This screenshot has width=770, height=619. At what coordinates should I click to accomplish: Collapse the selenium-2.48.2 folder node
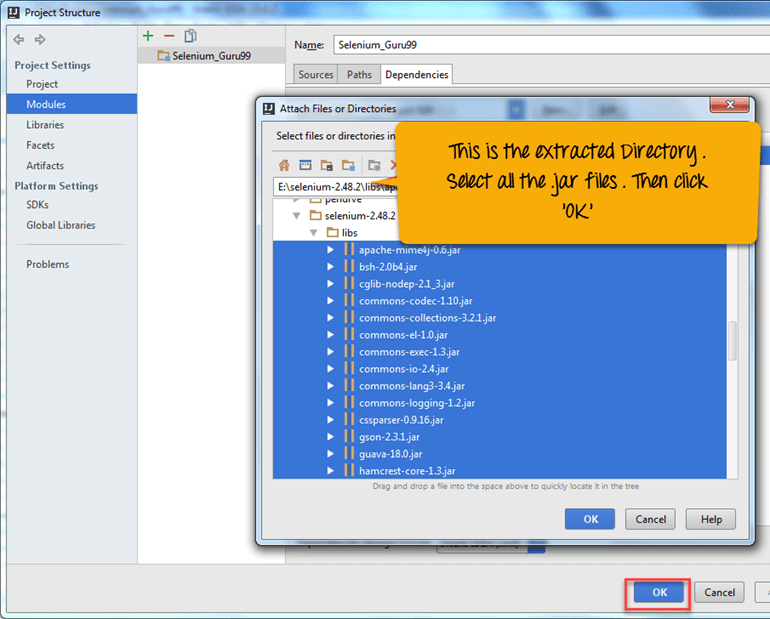297,216
